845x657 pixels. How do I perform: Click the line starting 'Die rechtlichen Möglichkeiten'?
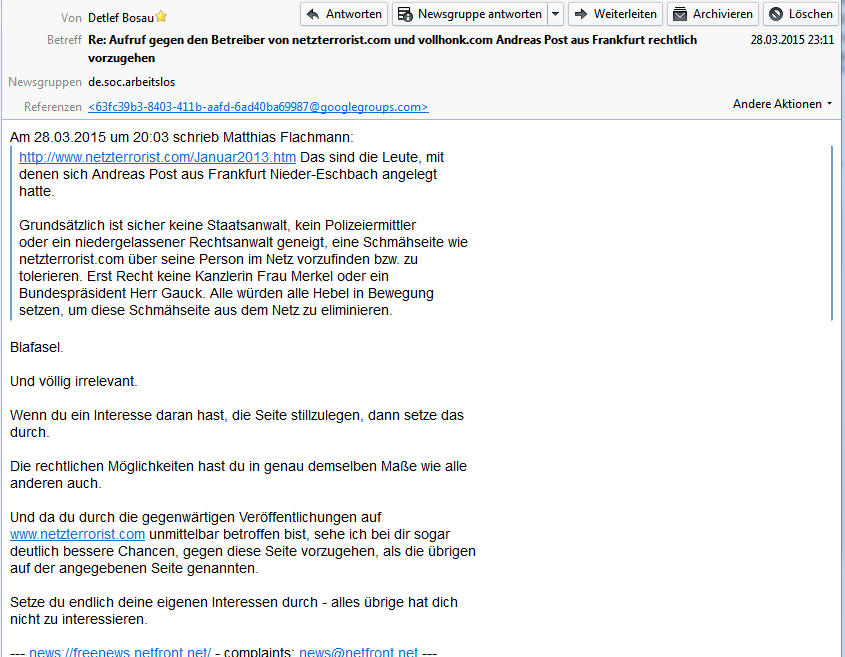click(238, 474)
